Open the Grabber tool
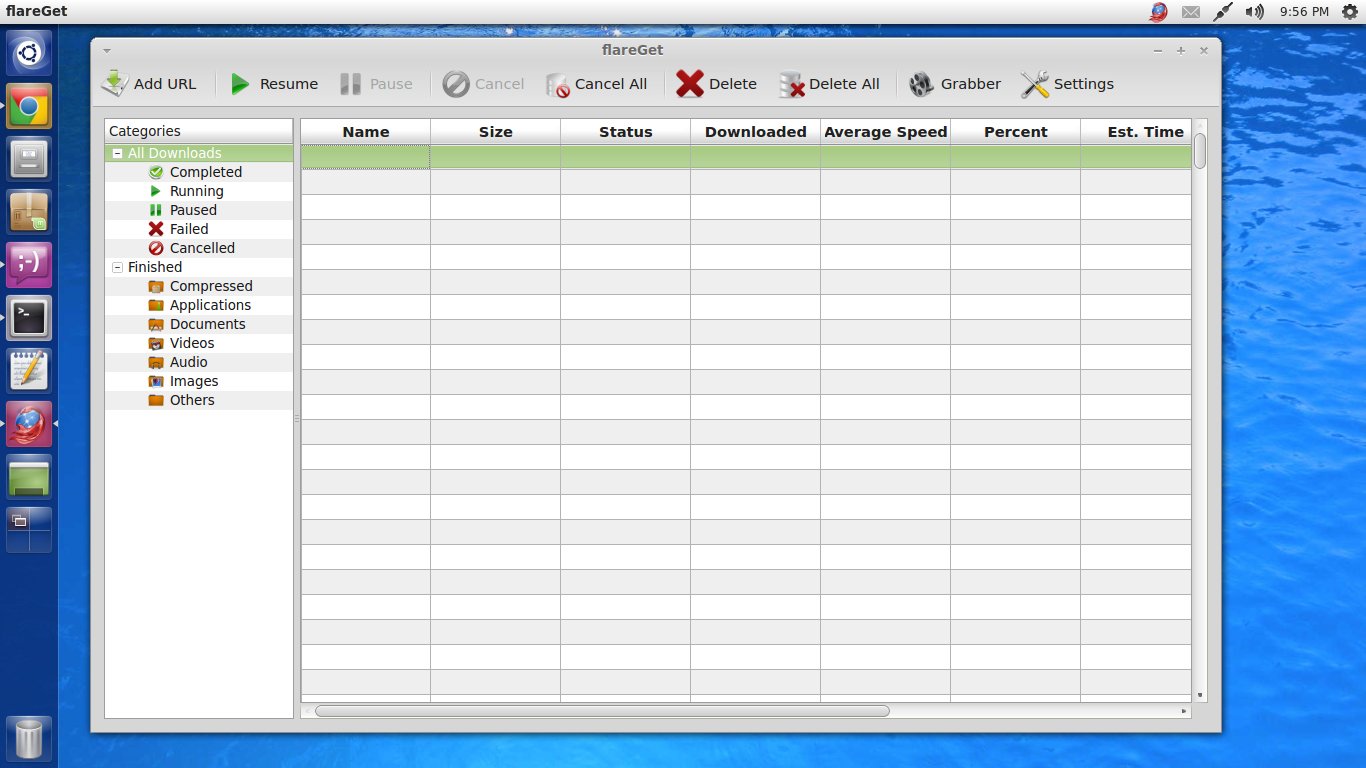This screenshot has height=768, width=1366. (x=955, y=84)
